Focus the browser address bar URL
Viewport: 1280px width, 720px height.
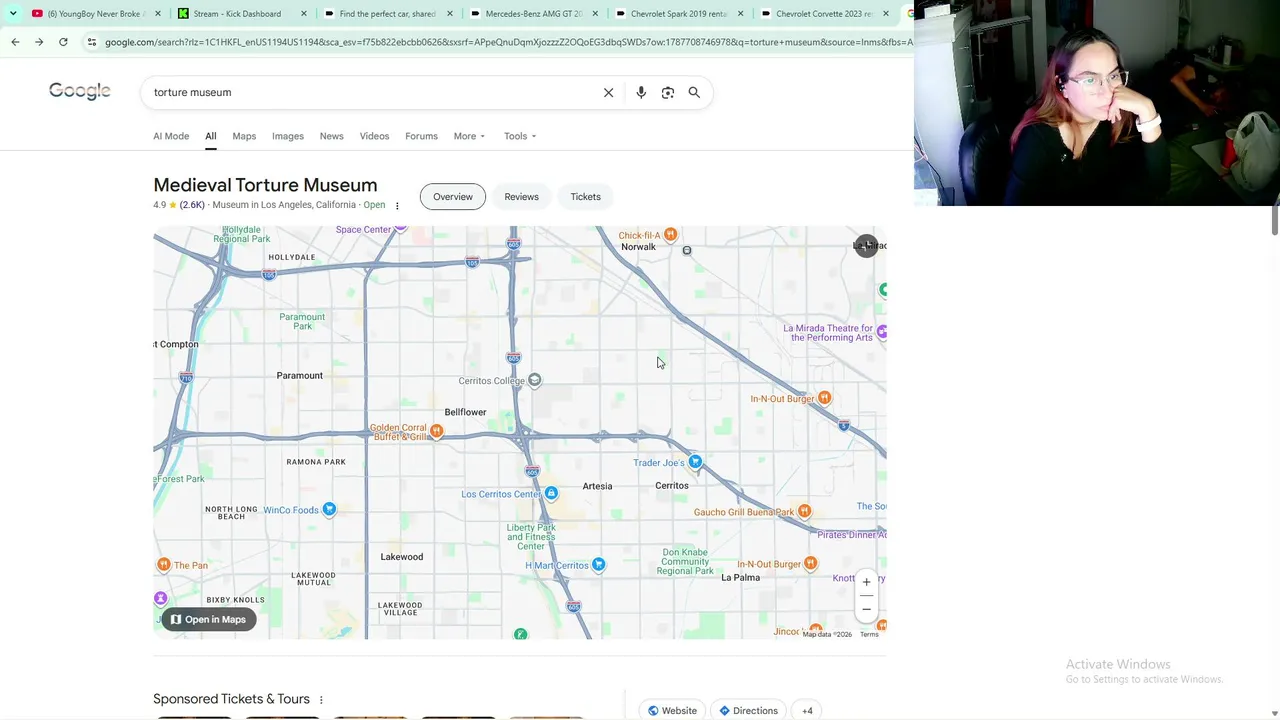pos(508,42)
